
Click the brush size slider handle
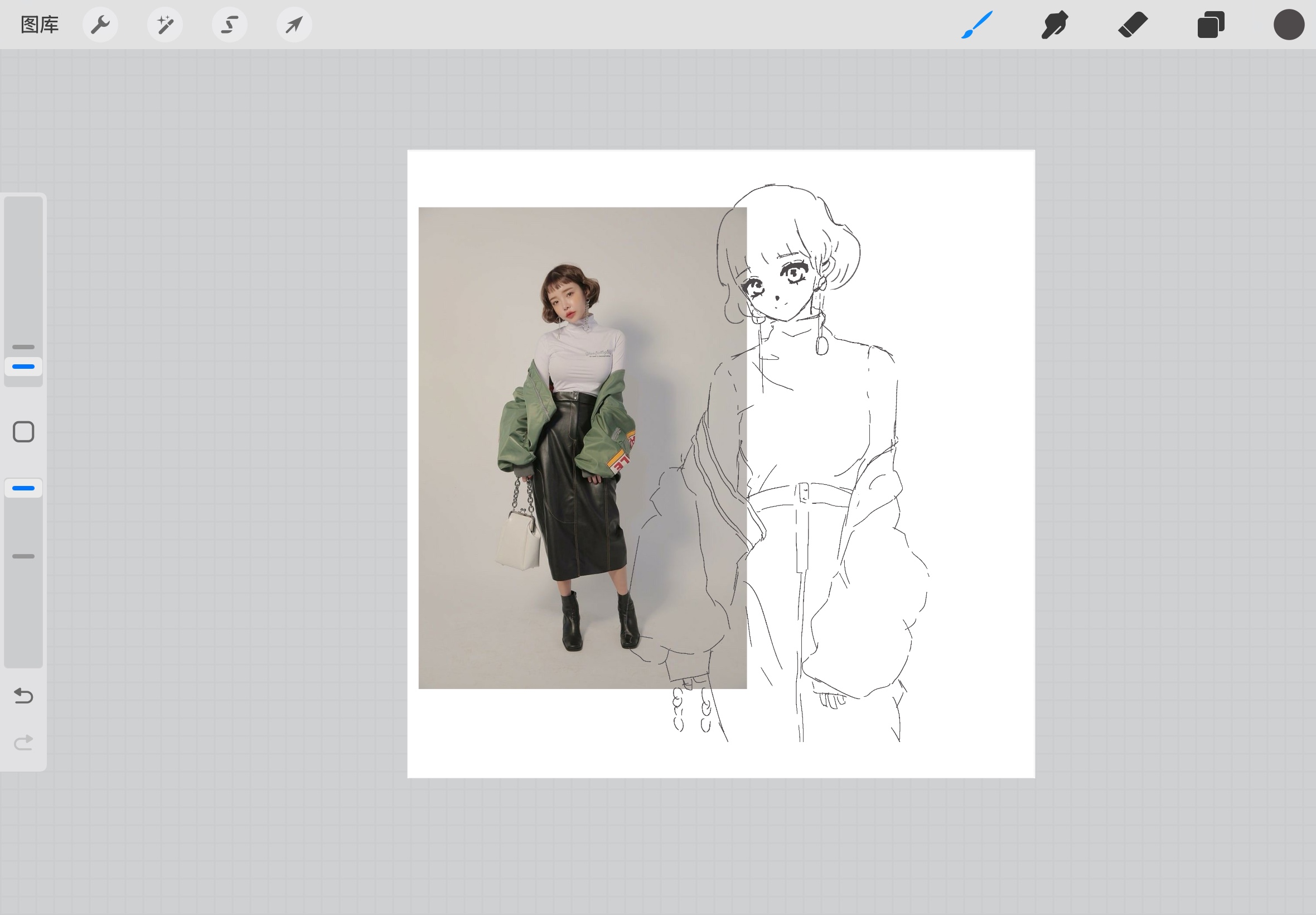pyautogui.click(x=23, y=367)
